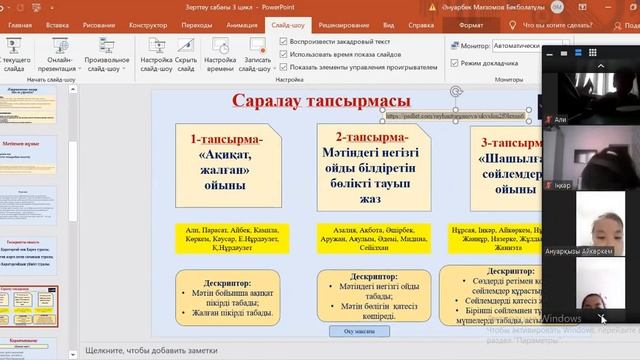Open ribbon display options icon

pos(582,7)
